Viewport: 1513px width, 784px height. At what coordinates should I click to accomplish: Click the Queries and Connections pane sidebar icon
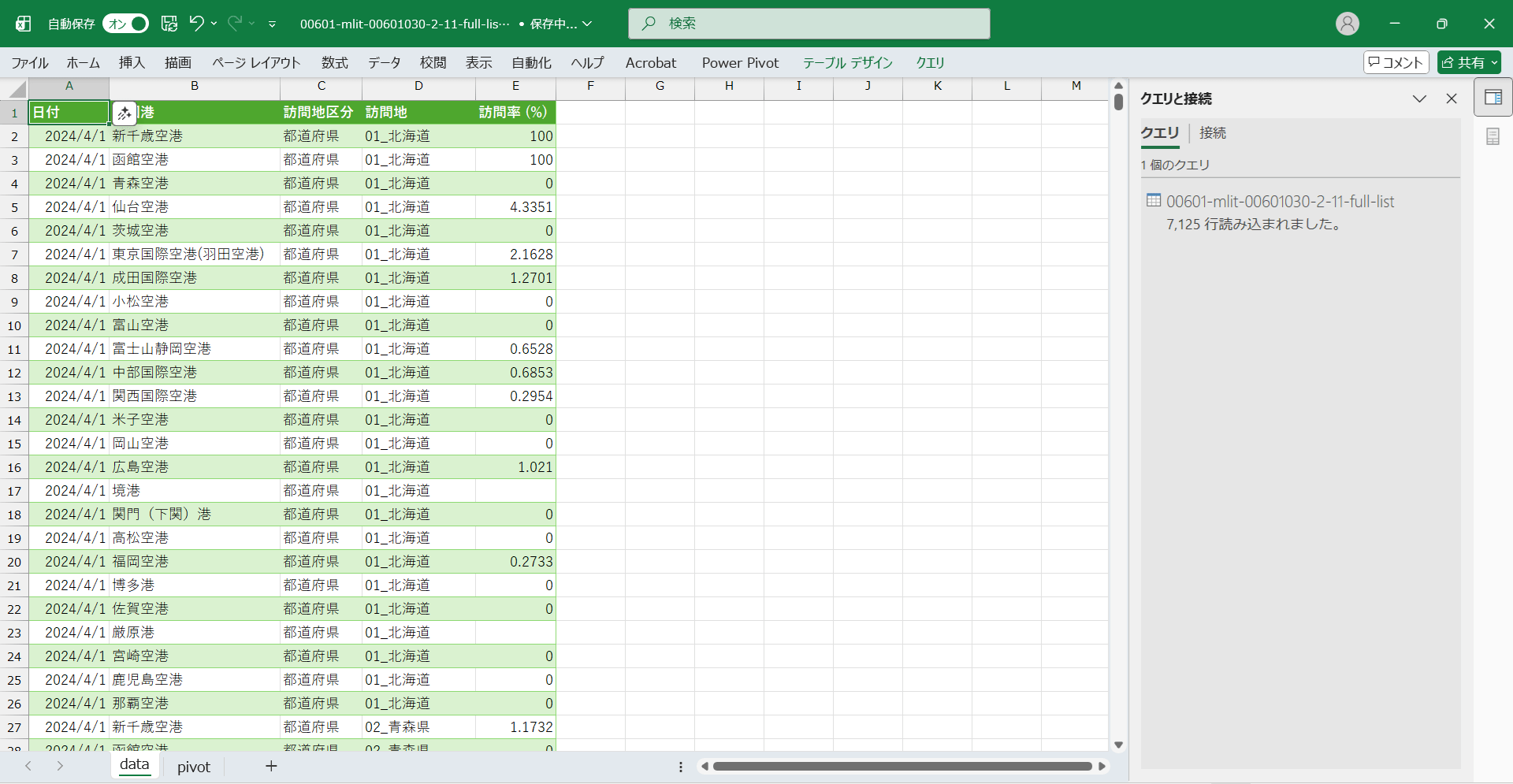click(x=1493, y=98)
